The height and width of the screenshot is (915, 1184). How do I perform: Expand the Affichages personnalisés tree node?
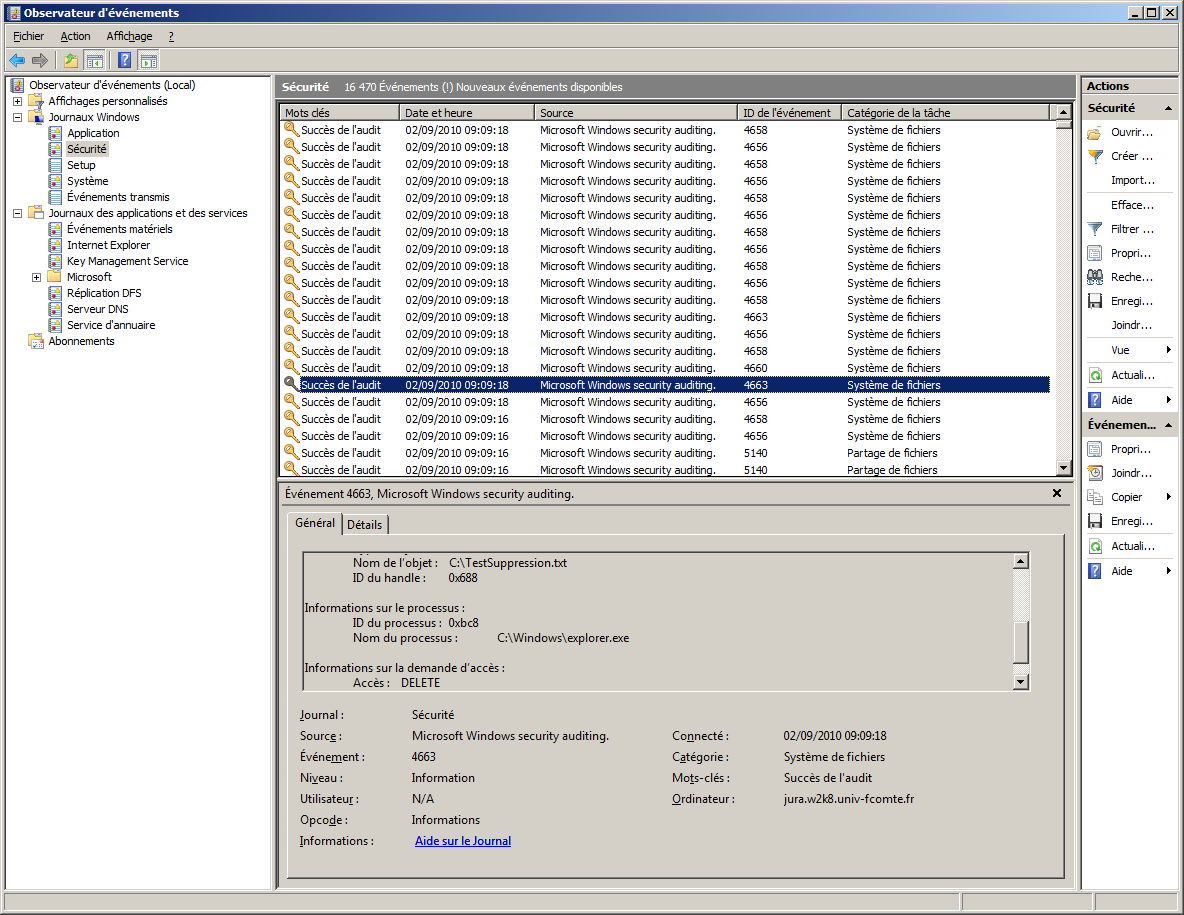point(18,101)
